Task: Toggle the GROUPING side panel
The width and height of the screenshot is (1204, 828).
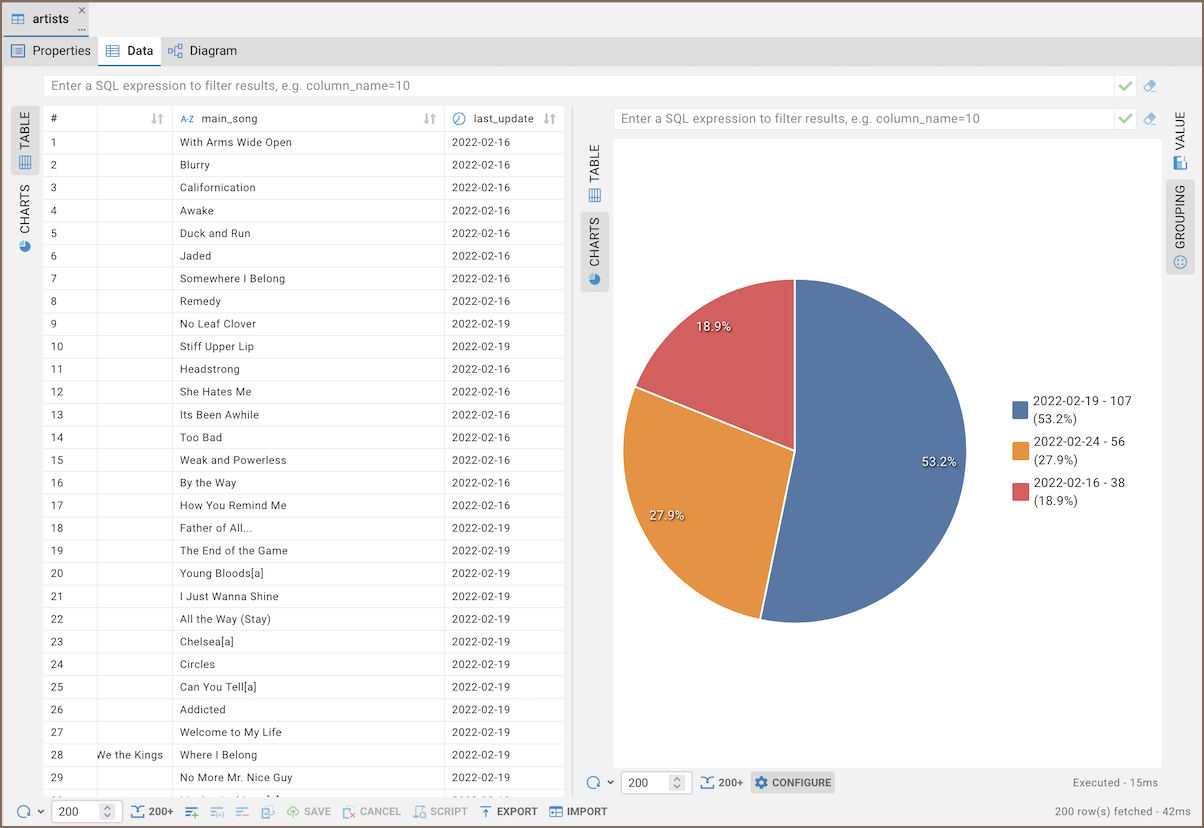Action: click(1180, 227)
